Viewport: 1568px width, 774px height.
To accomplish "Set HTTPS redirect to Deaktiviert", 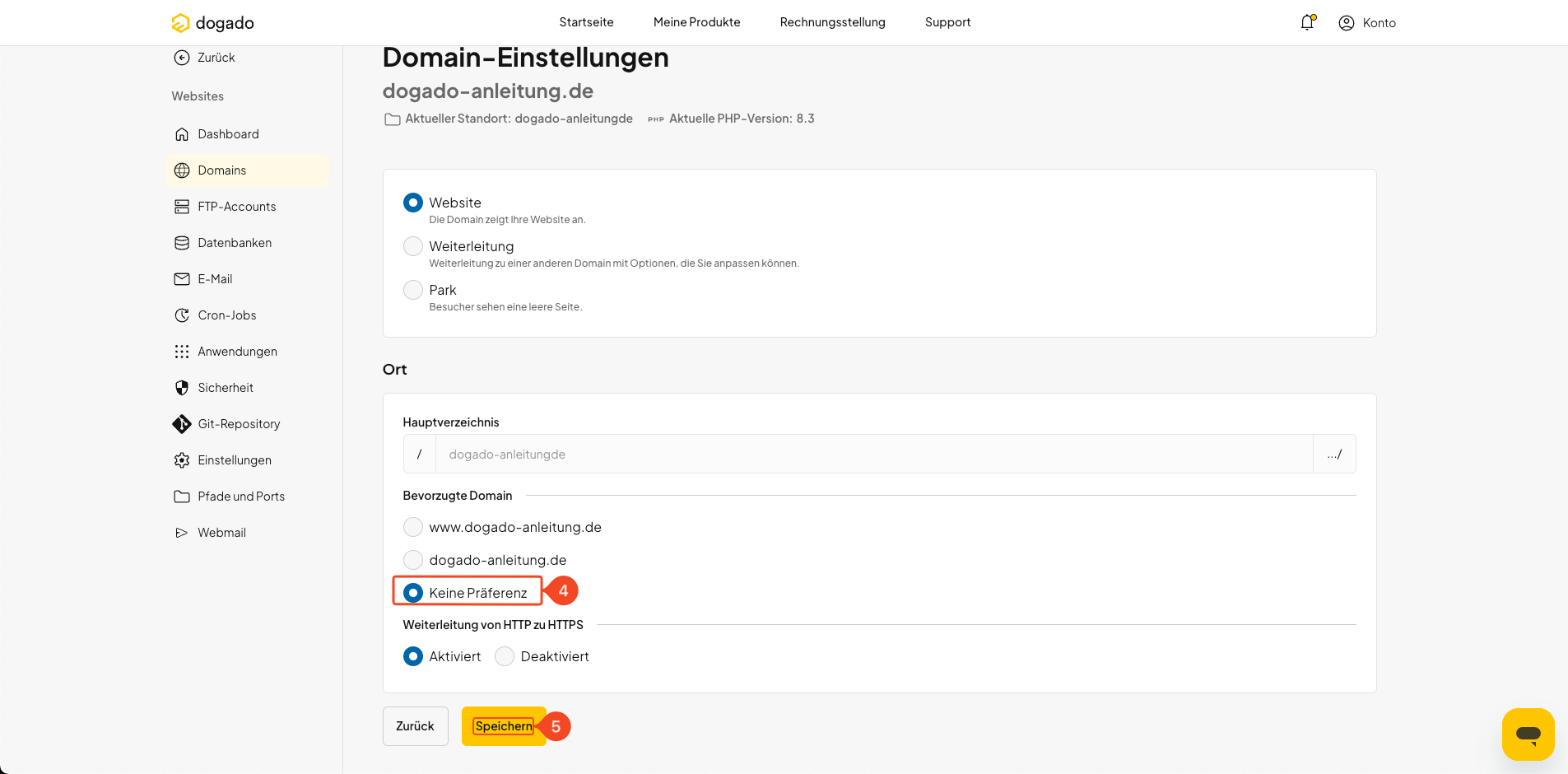I will tap(505, 656).
